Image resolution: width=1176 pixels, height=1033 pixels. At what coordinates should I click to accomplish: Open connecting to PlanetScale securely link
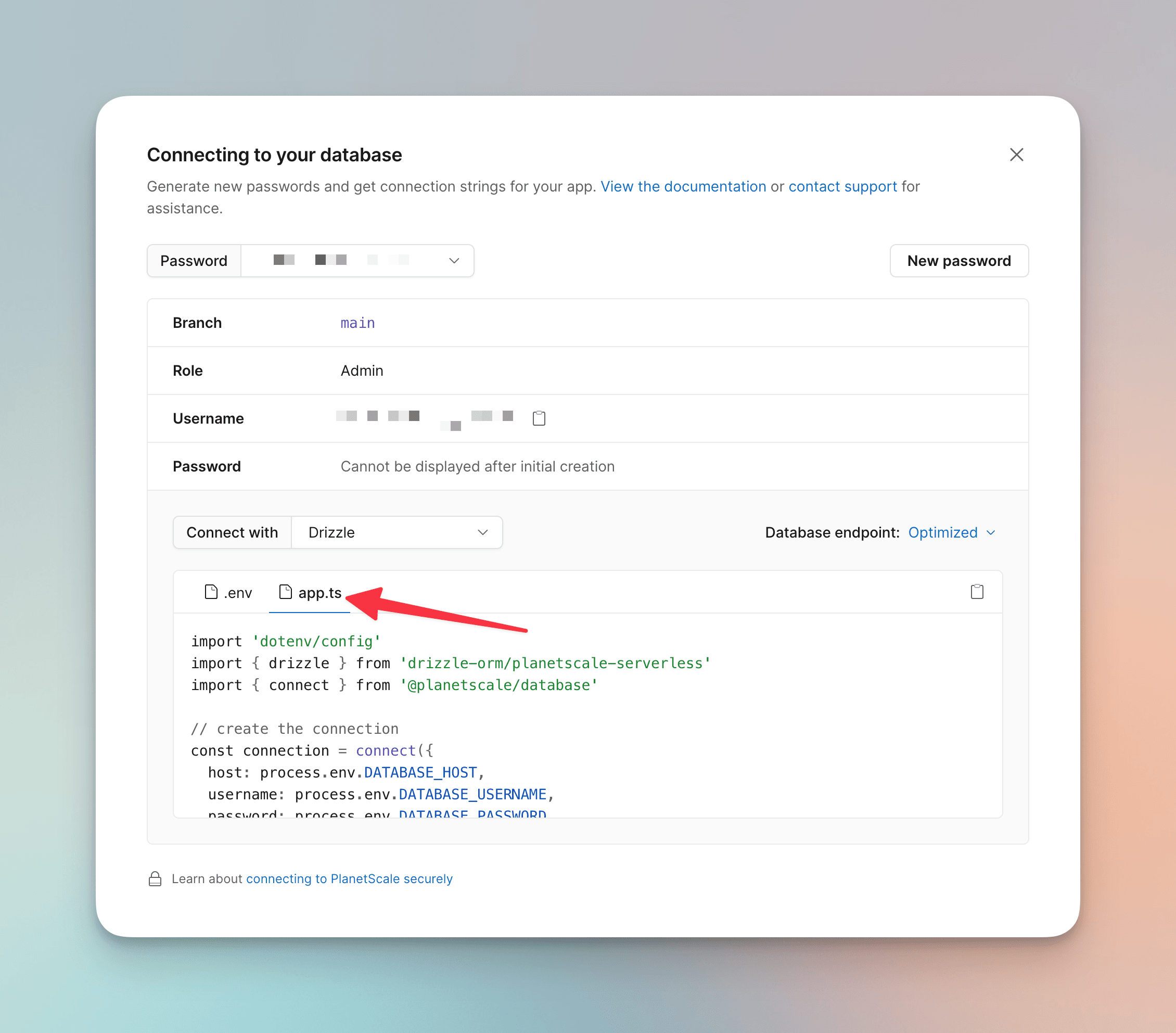(x=349, y=879)
